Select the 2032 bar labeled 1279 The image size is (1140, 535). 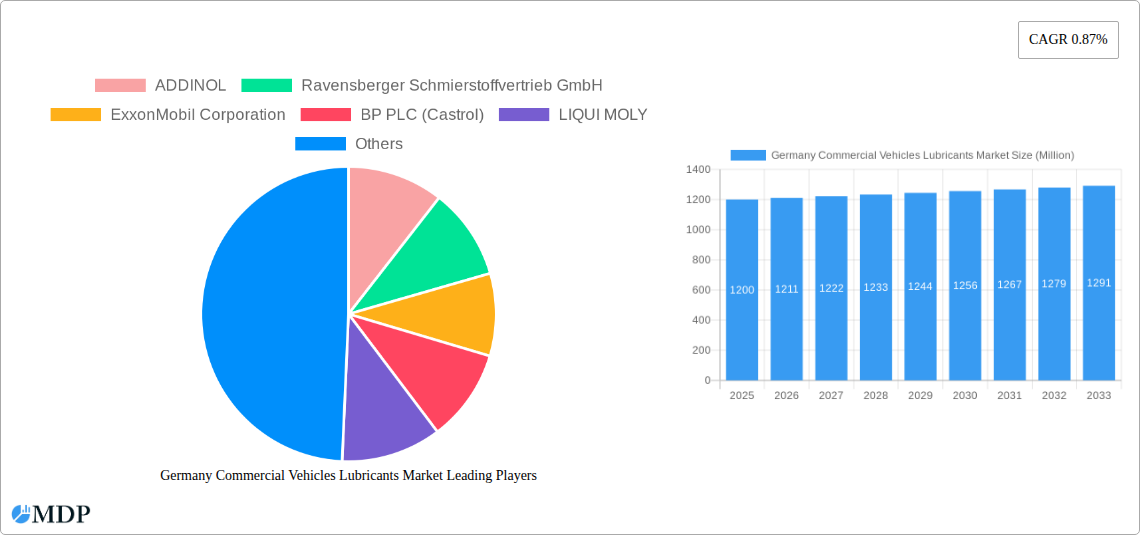pos(1054,284)
